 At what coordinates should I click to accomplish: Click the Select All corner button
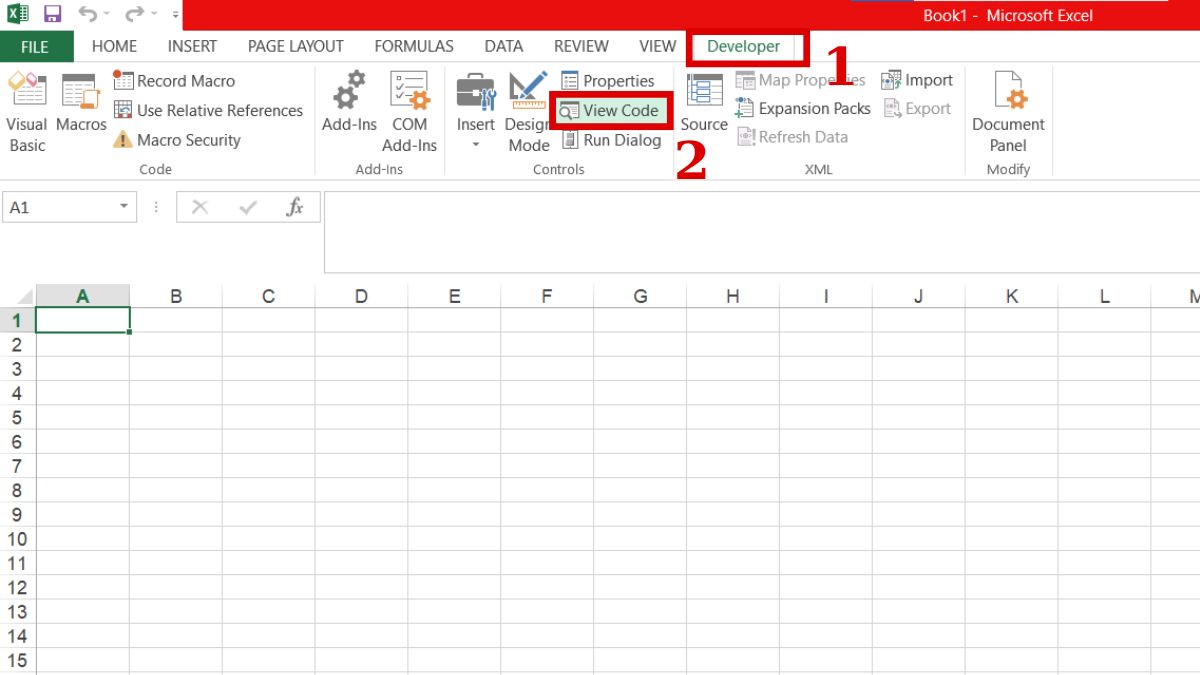click(18, 296)
